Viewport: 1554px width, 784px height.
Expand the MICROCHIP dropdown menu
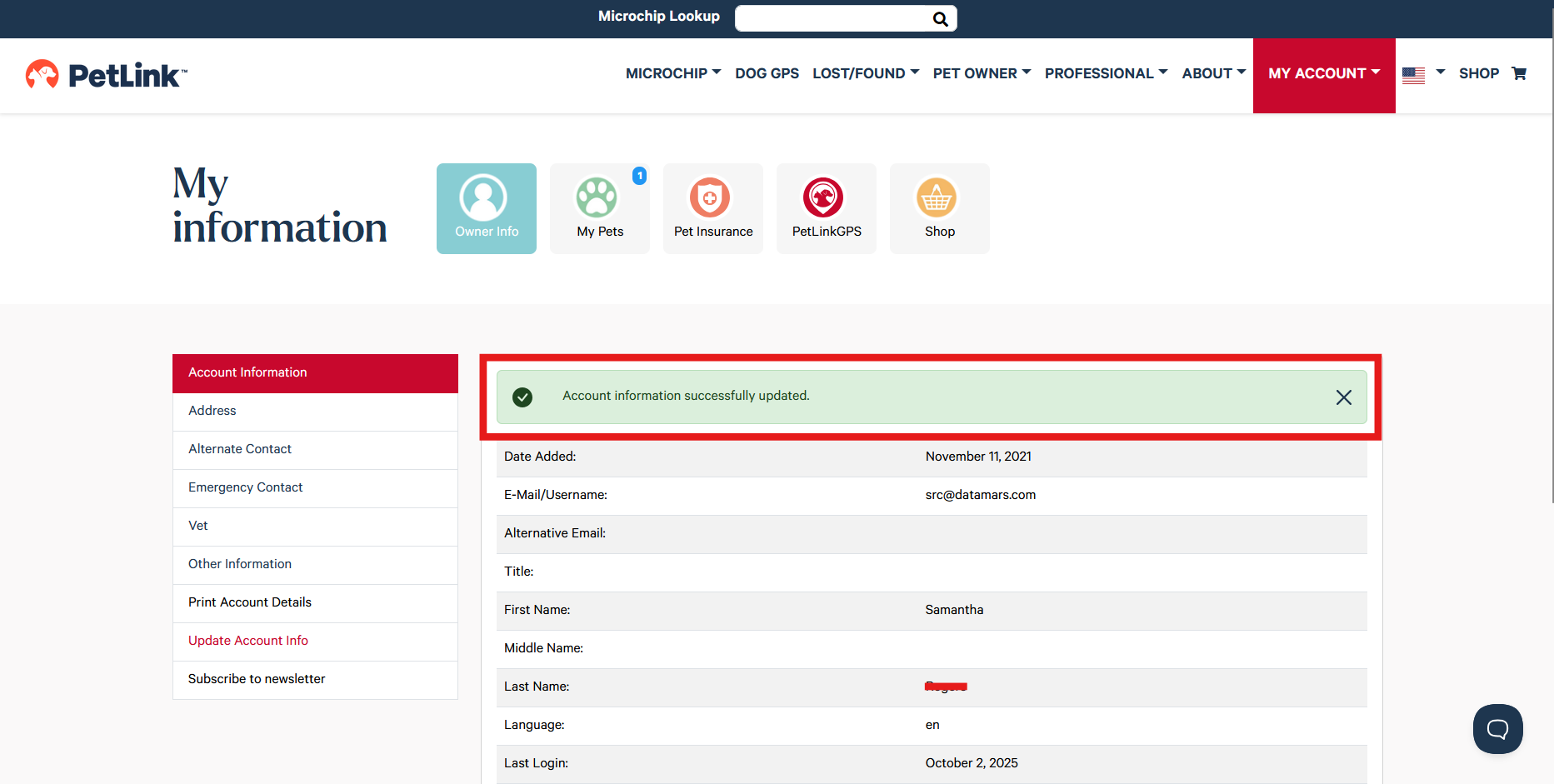(673, 73)
